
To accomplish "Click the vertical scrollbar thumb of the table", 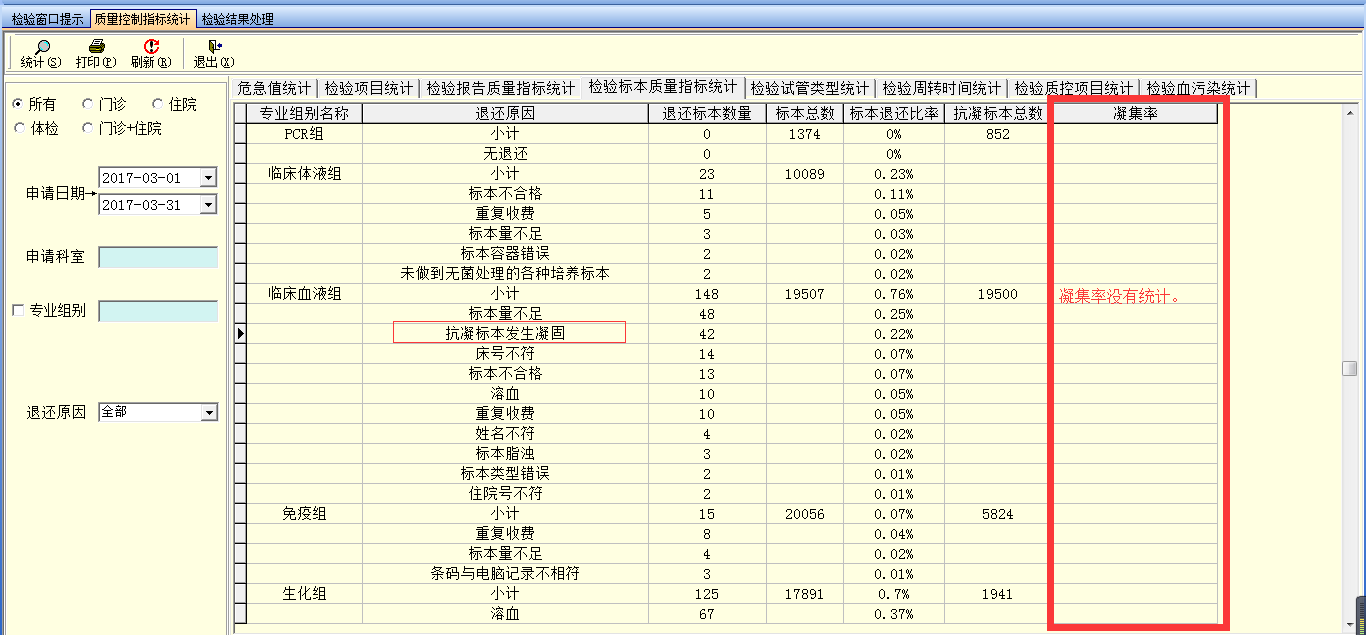I will point(1349,368).
